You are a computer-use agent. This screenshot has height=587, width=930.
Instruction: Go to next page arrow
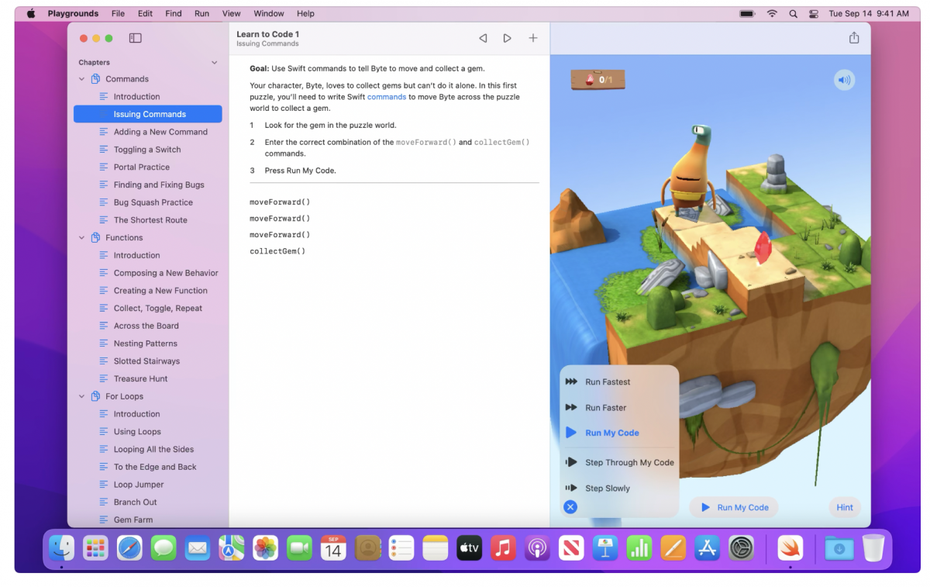pyautogui.click(x=507, y=38)
